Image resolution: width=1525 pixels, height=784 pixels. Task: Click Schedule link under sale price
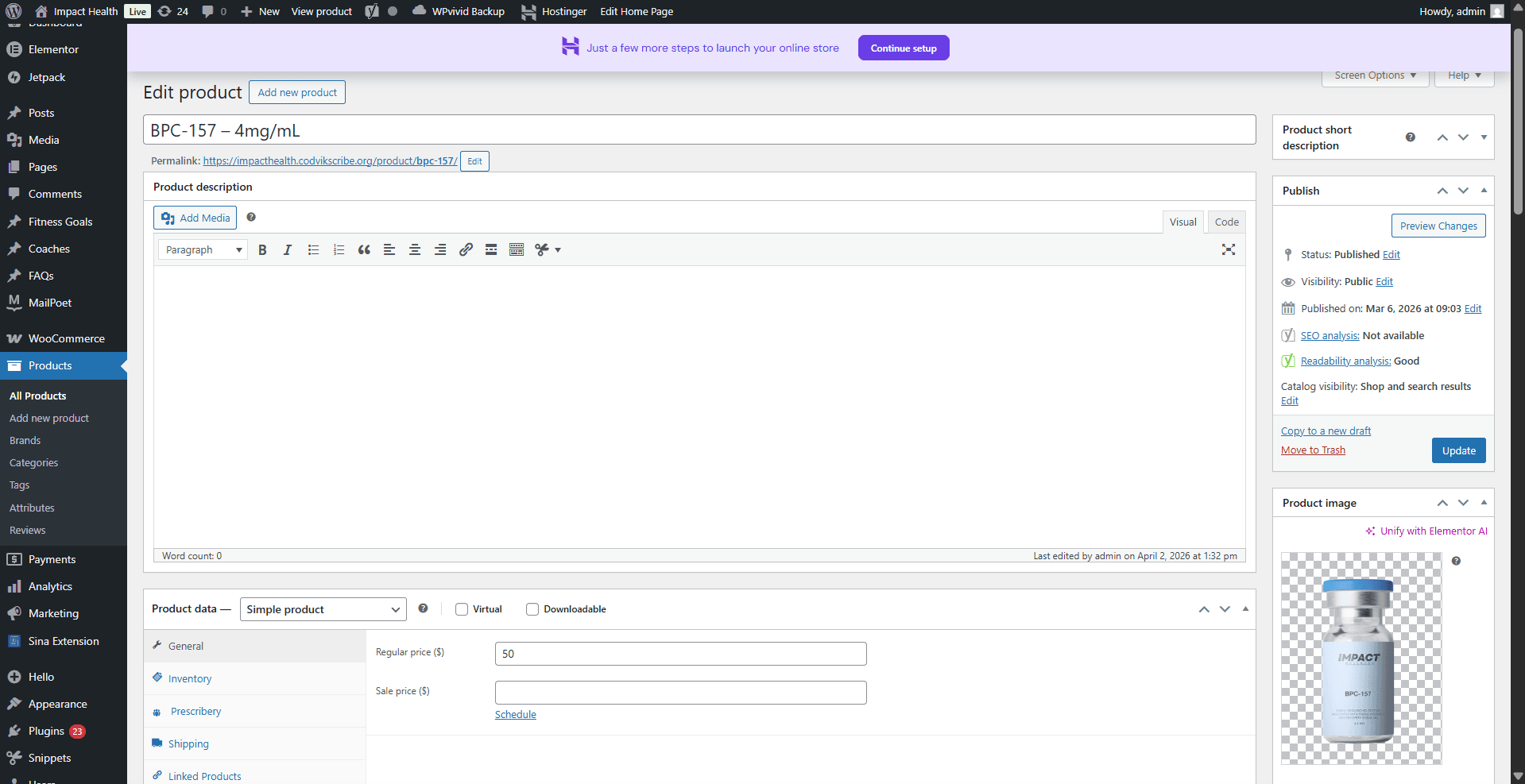(x=516, y=714)
